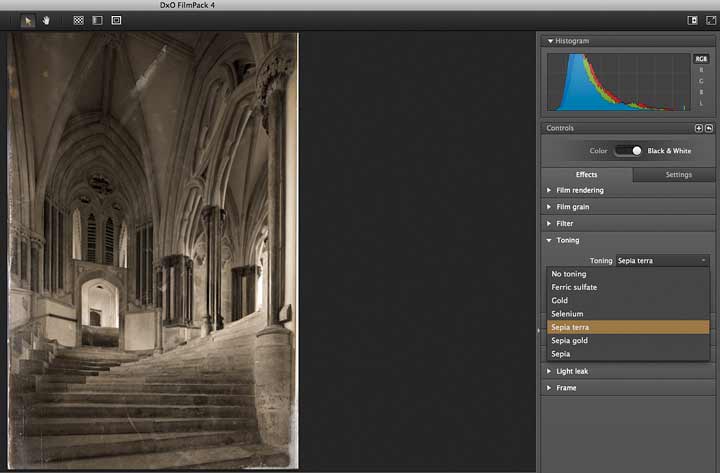This screenshot has height=473, width=720.
Task: Switch to the Effects tab
Action: [586, 175]
